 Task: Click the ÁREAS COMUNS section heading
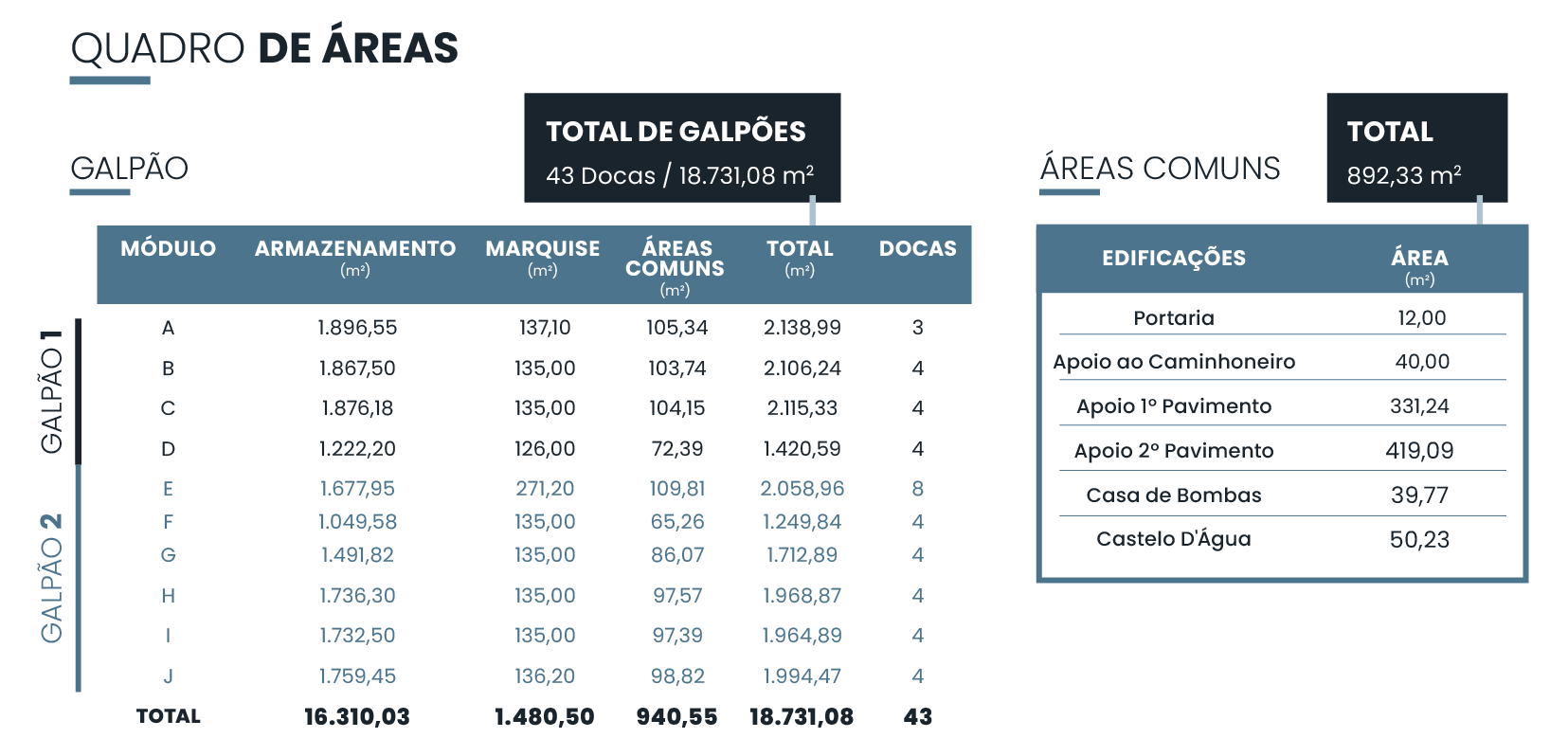coord(1160,169)
